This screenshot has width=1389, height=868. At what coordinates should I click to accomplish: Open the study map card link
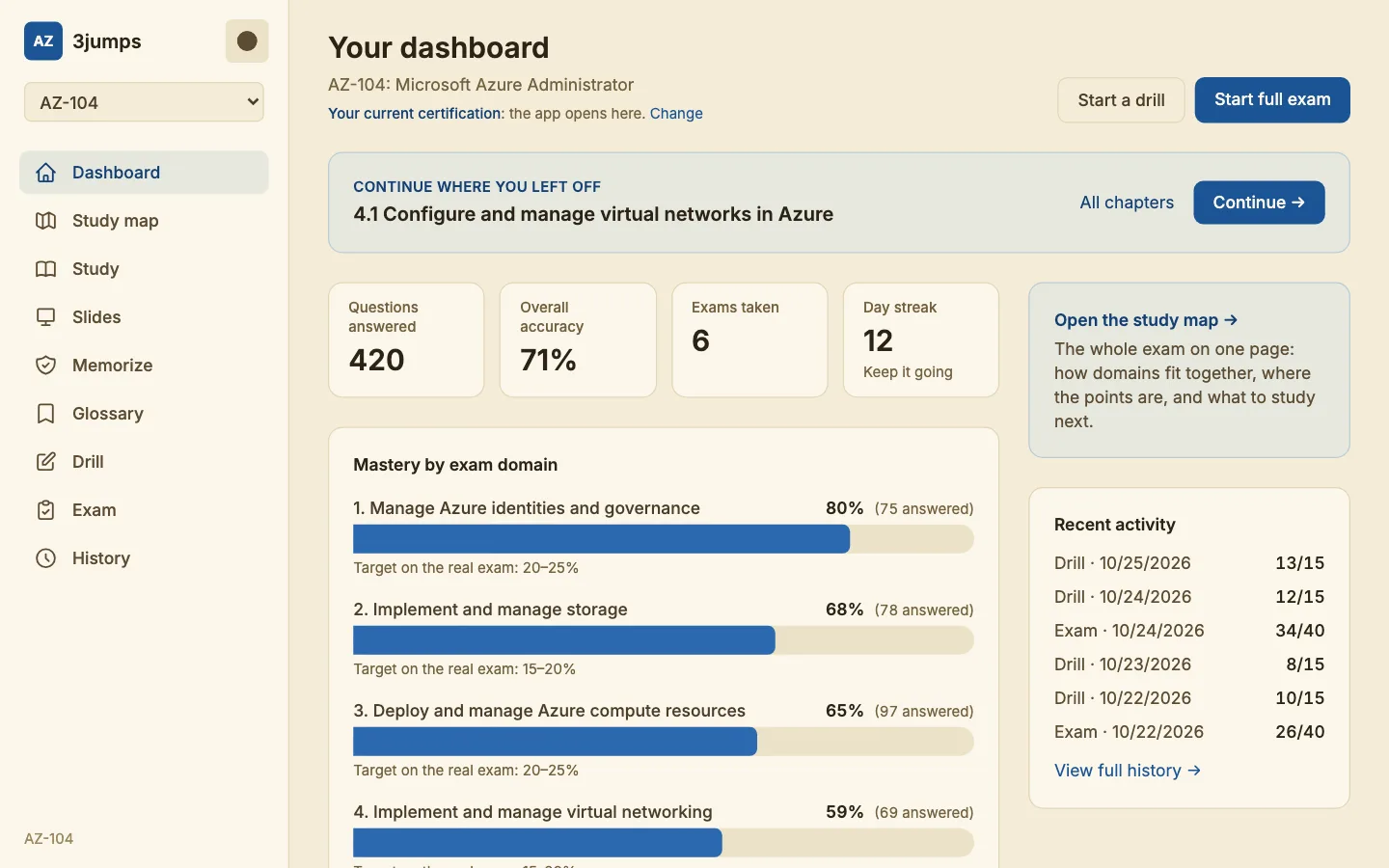pyautogui.click(x=1146, y=320)
